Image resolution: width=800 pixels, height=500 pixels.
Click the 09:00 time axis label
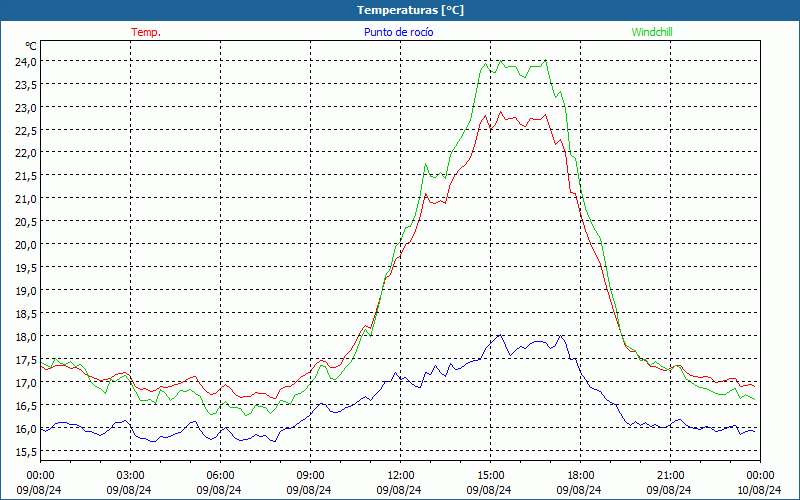pyautogui.click(x=310, y=475)
